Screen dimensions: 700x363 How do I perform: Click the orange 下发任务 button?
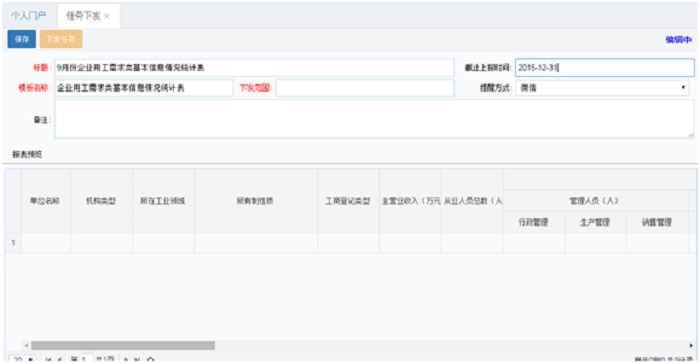61,39
